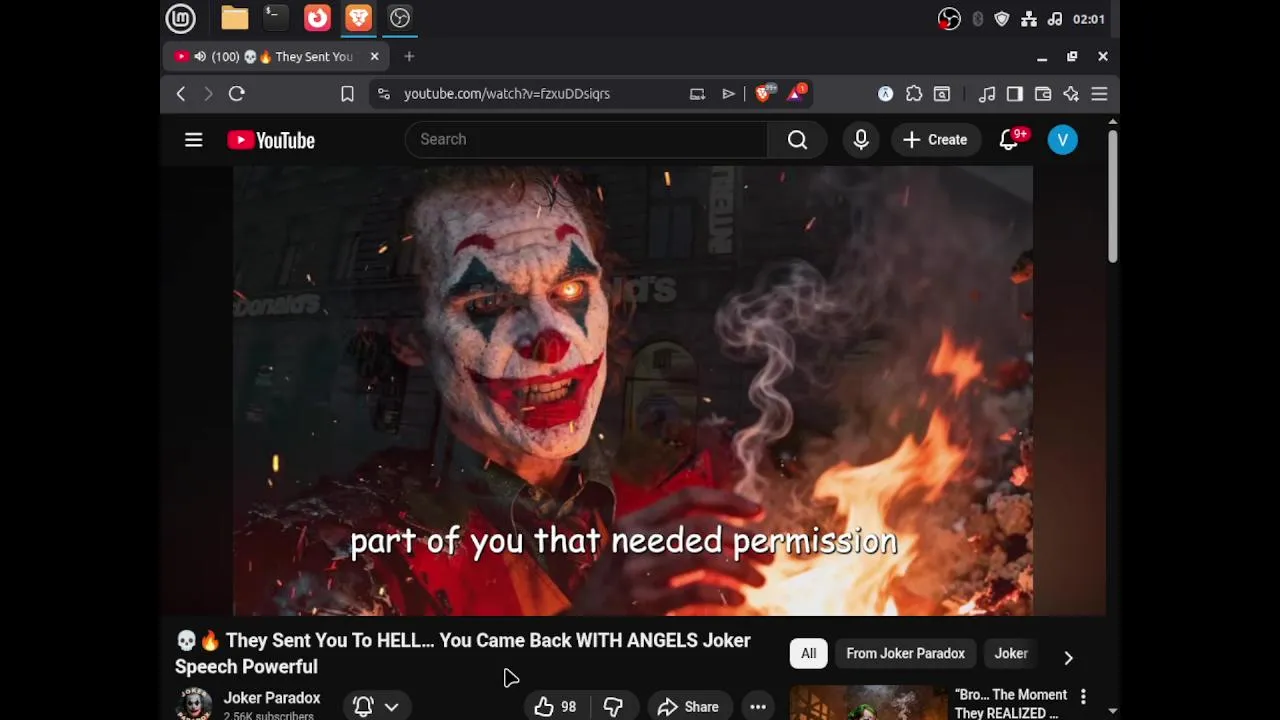
Task: Open Joker Paradox channel avatar
Action: (193, 704)
